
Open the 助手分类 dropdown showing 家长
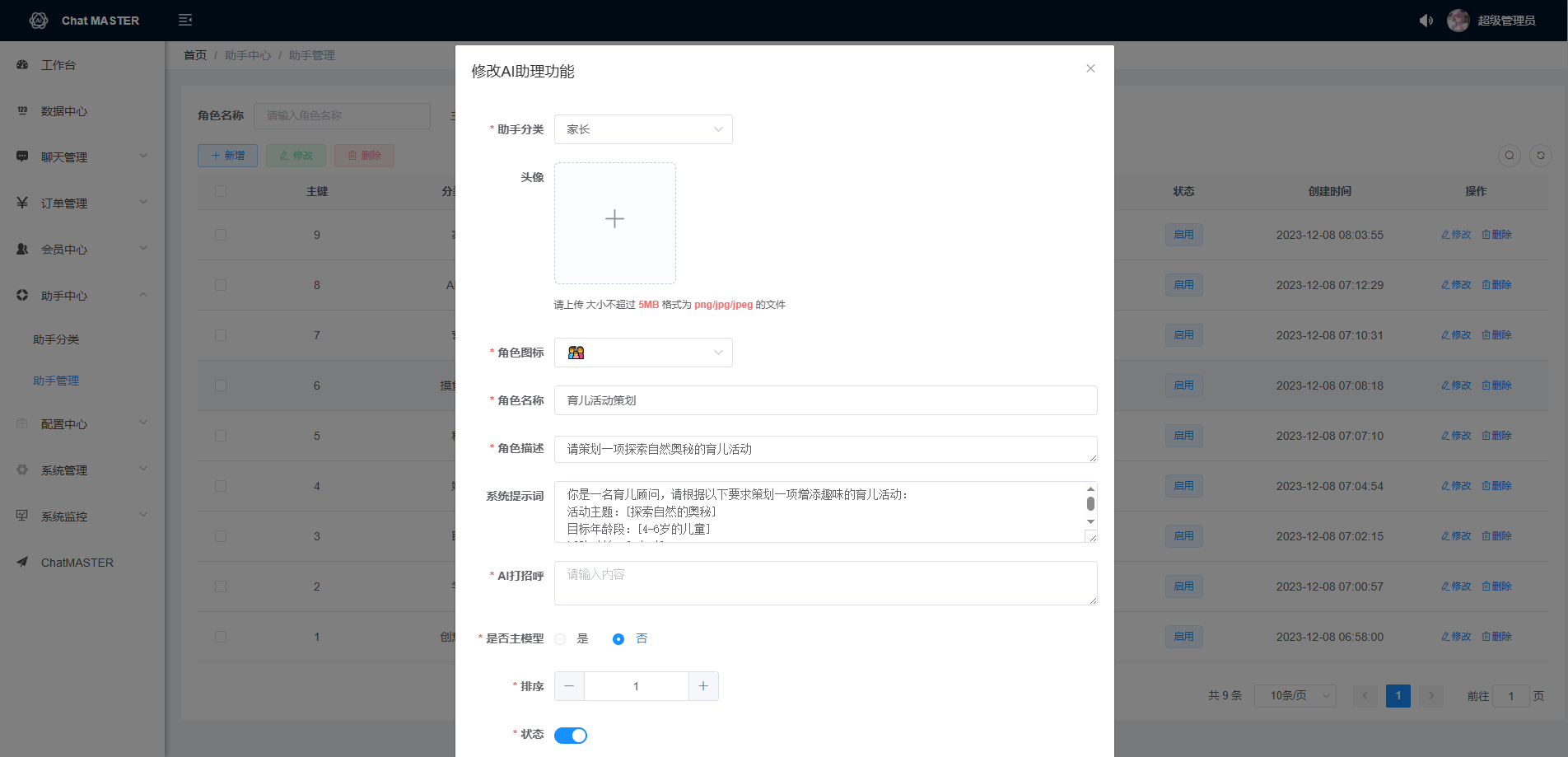pos(642,129)
